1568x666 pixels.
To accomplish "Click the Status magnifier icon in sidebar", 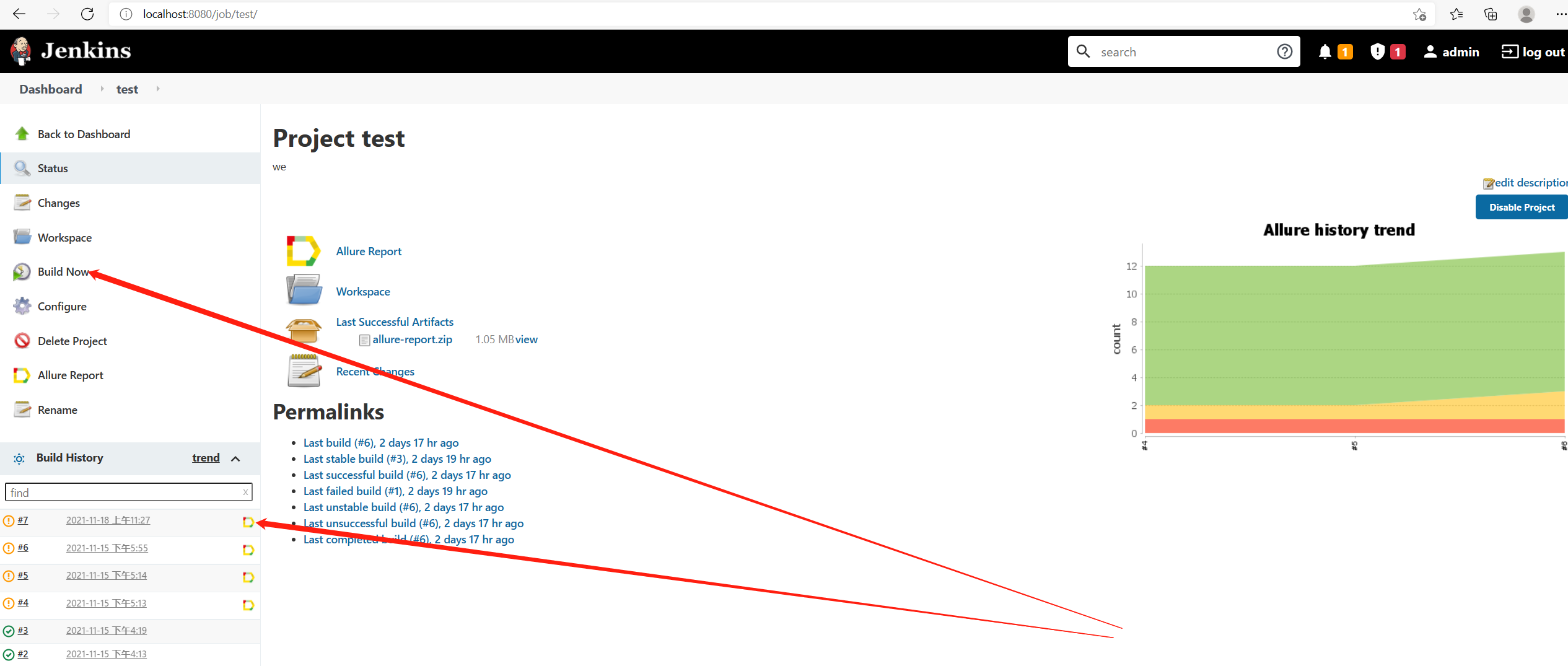I will pyautogui.click(x=22, y=168).
